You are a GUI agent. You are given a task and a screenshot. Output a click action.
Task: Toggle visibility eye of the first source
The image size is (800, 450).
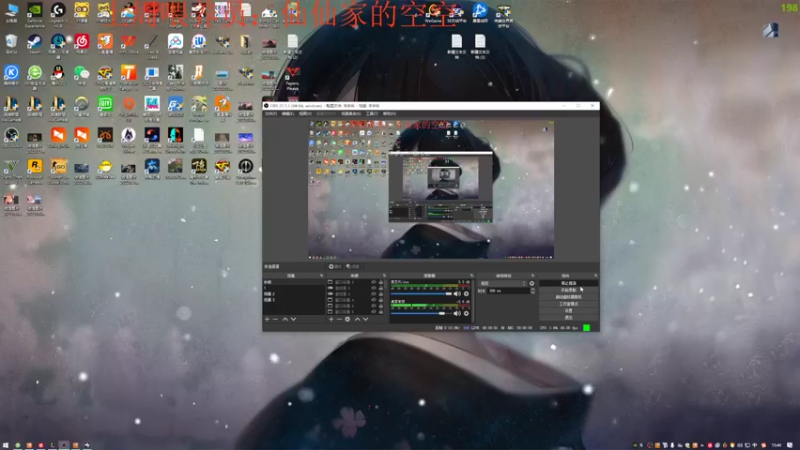coord(373,282)
